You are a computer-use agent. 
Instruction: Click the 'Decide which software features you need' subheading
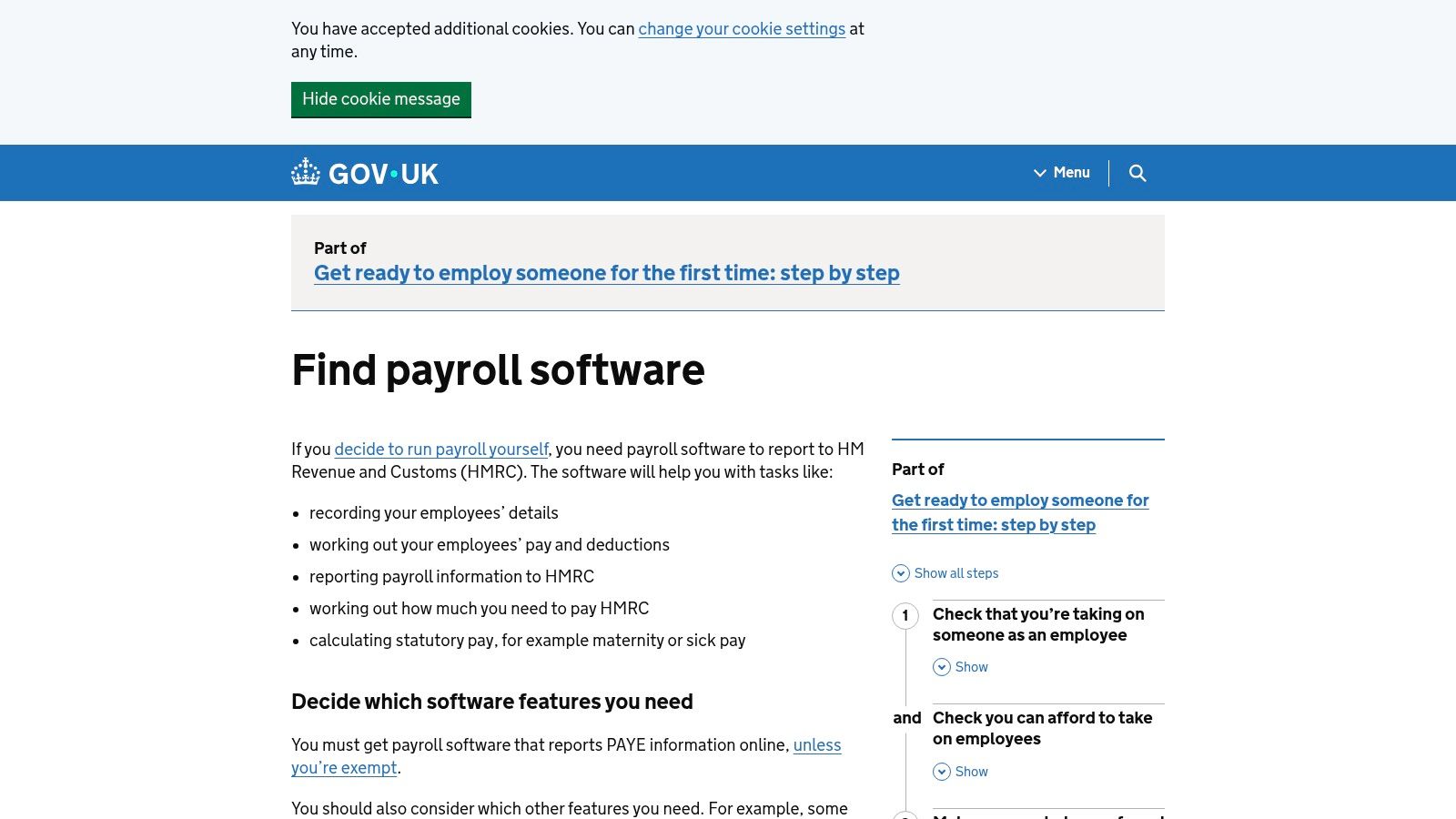tap(491, 702)
